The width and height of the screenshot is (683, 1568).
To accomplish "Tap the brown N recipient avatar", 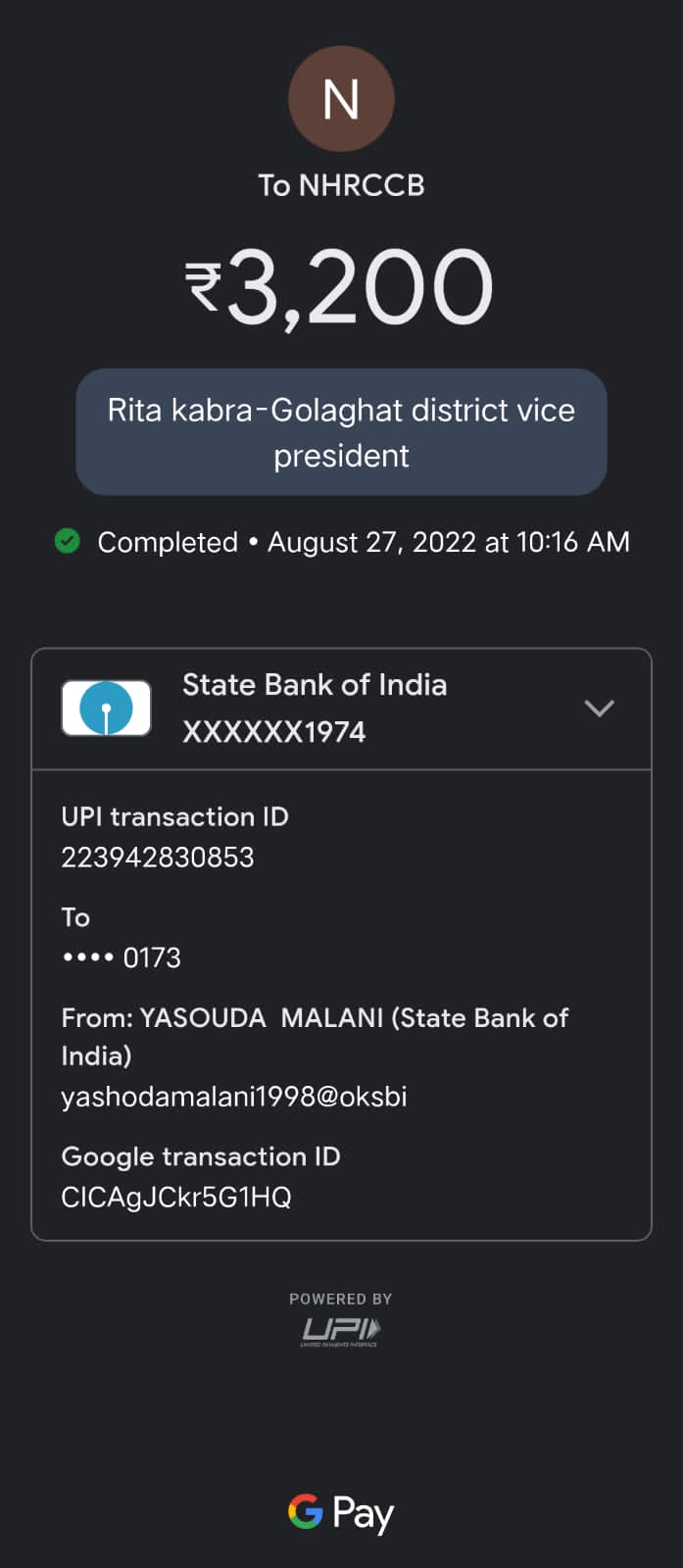I will (x=341, y=99).
